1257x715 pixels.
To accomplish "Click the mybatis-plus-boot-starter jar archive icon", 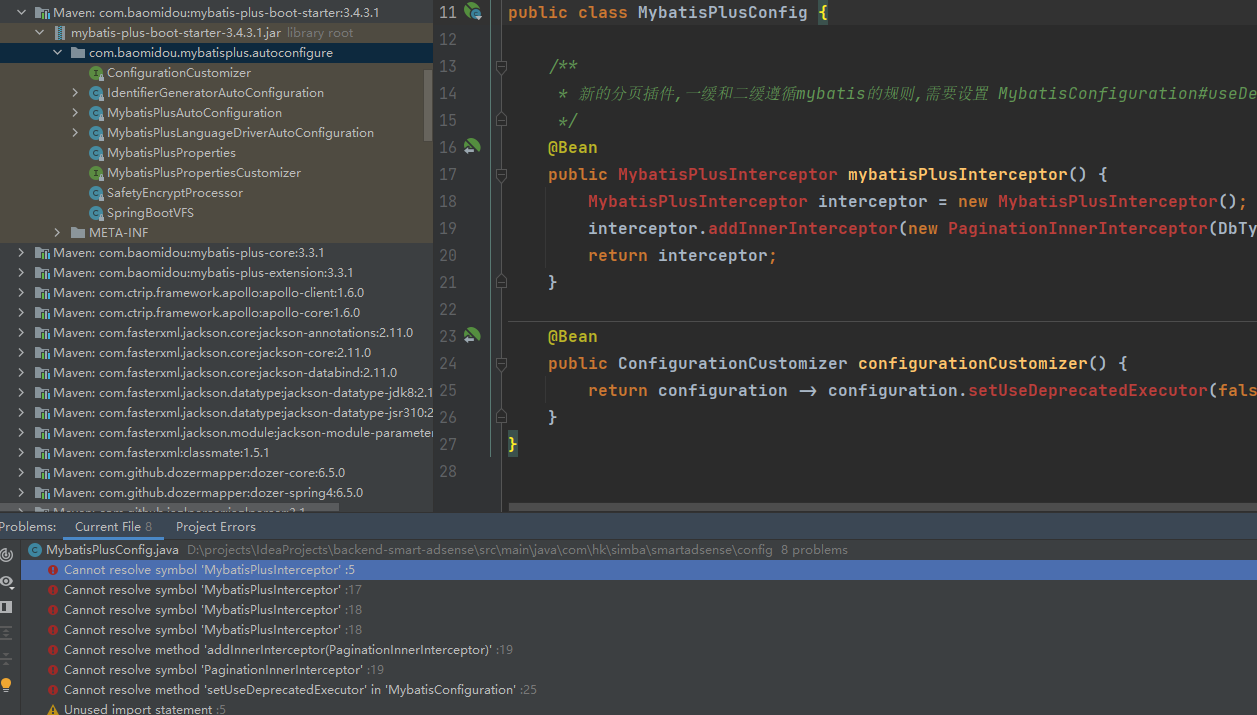I will 60,33.
